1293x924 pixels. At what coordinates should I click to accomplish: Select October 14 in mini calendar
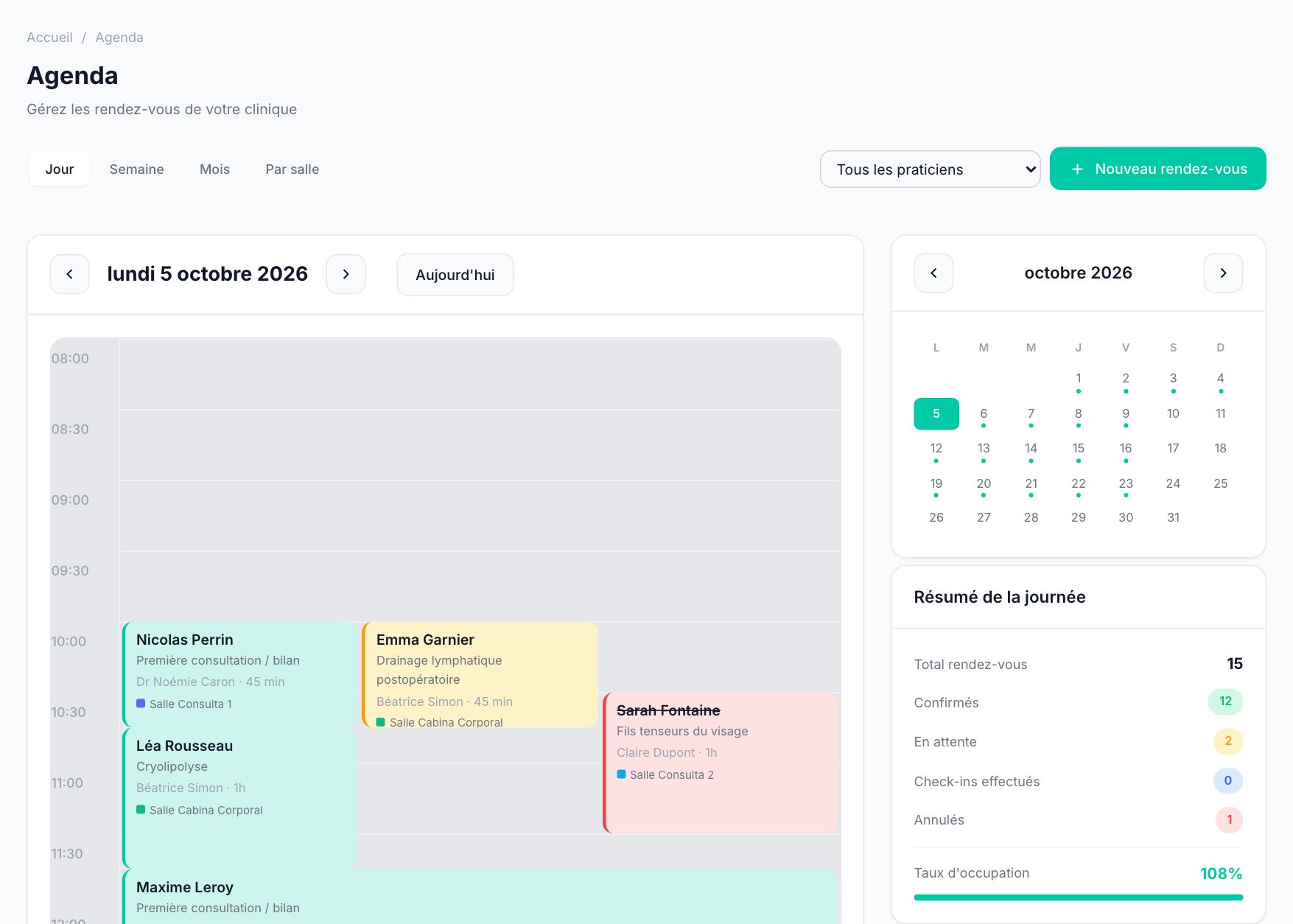pos(1031,448)
